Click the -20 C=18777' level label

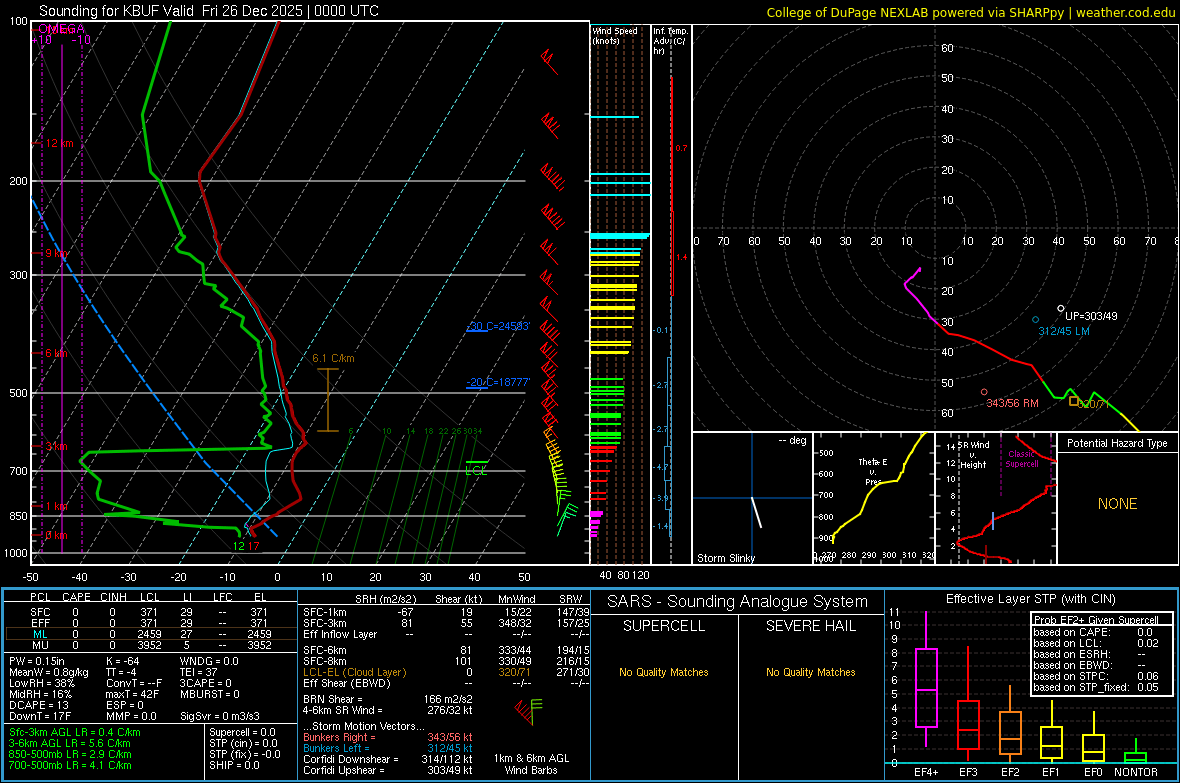point(498,382)
